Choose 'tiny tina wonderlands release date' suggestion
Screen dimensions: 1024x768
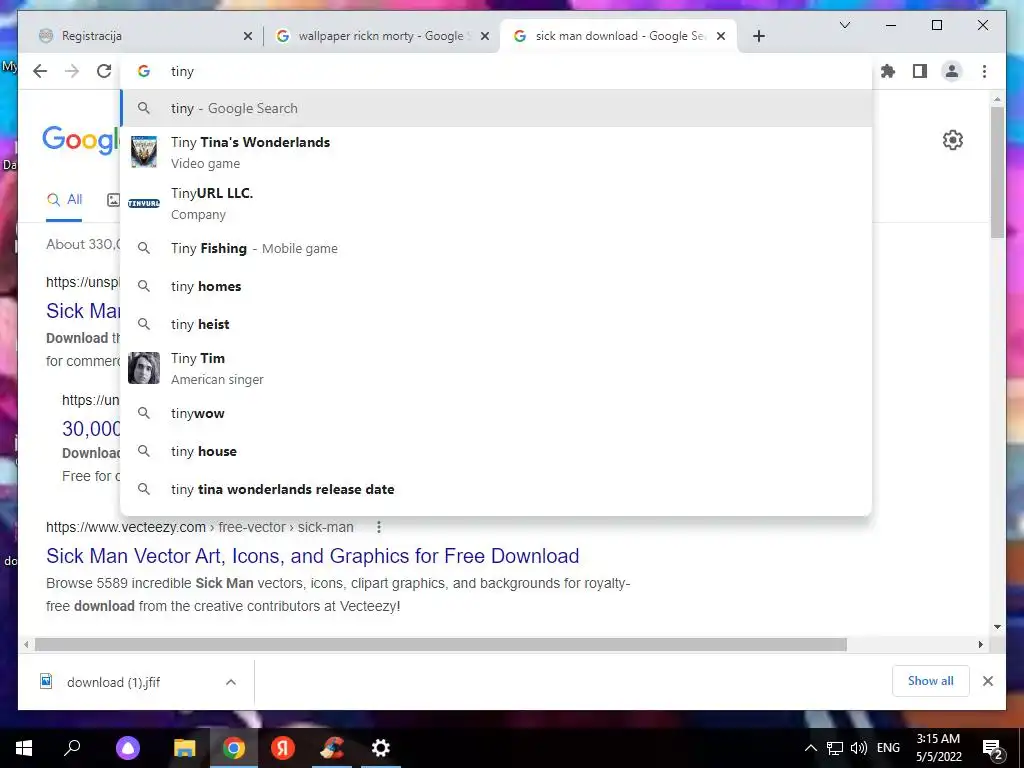[496, 489]
